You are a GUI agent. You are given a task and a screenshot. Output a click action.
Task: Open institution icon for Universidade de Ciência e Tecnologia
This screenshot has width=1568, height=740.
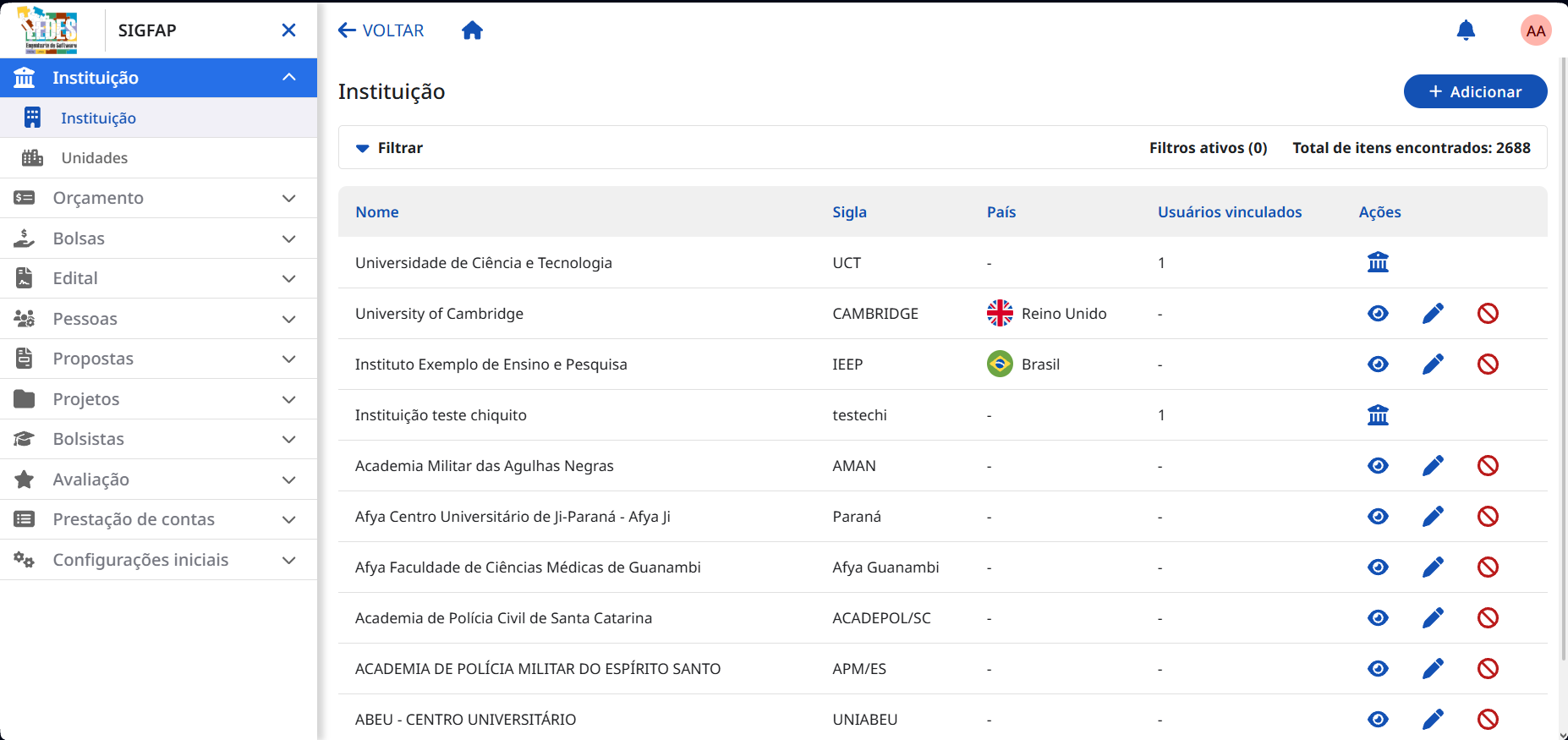1378,262
